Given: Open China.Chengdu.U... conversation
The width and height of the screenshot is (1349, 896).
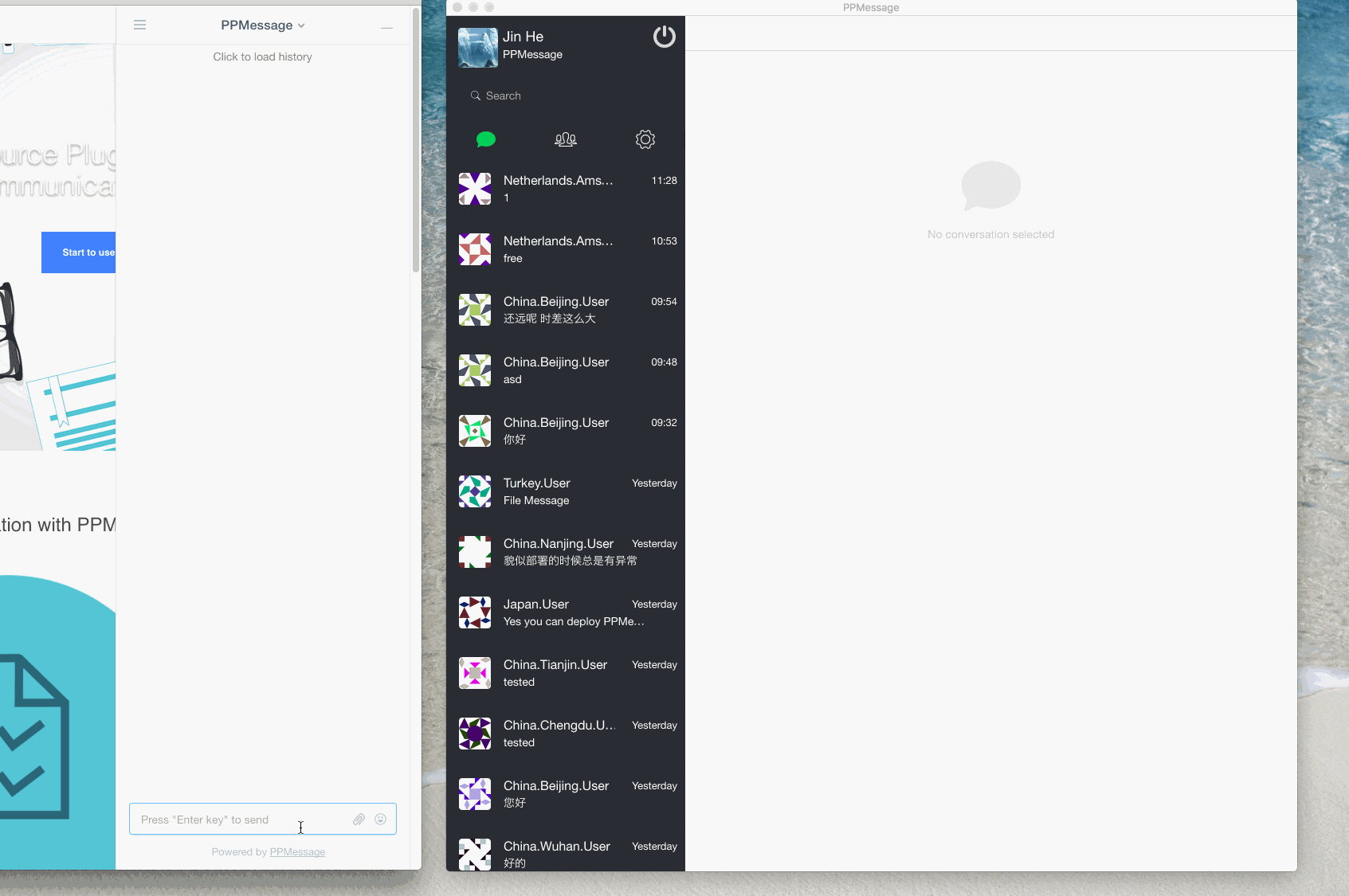Looking at the screenshot, I should (x=566, y=734).
